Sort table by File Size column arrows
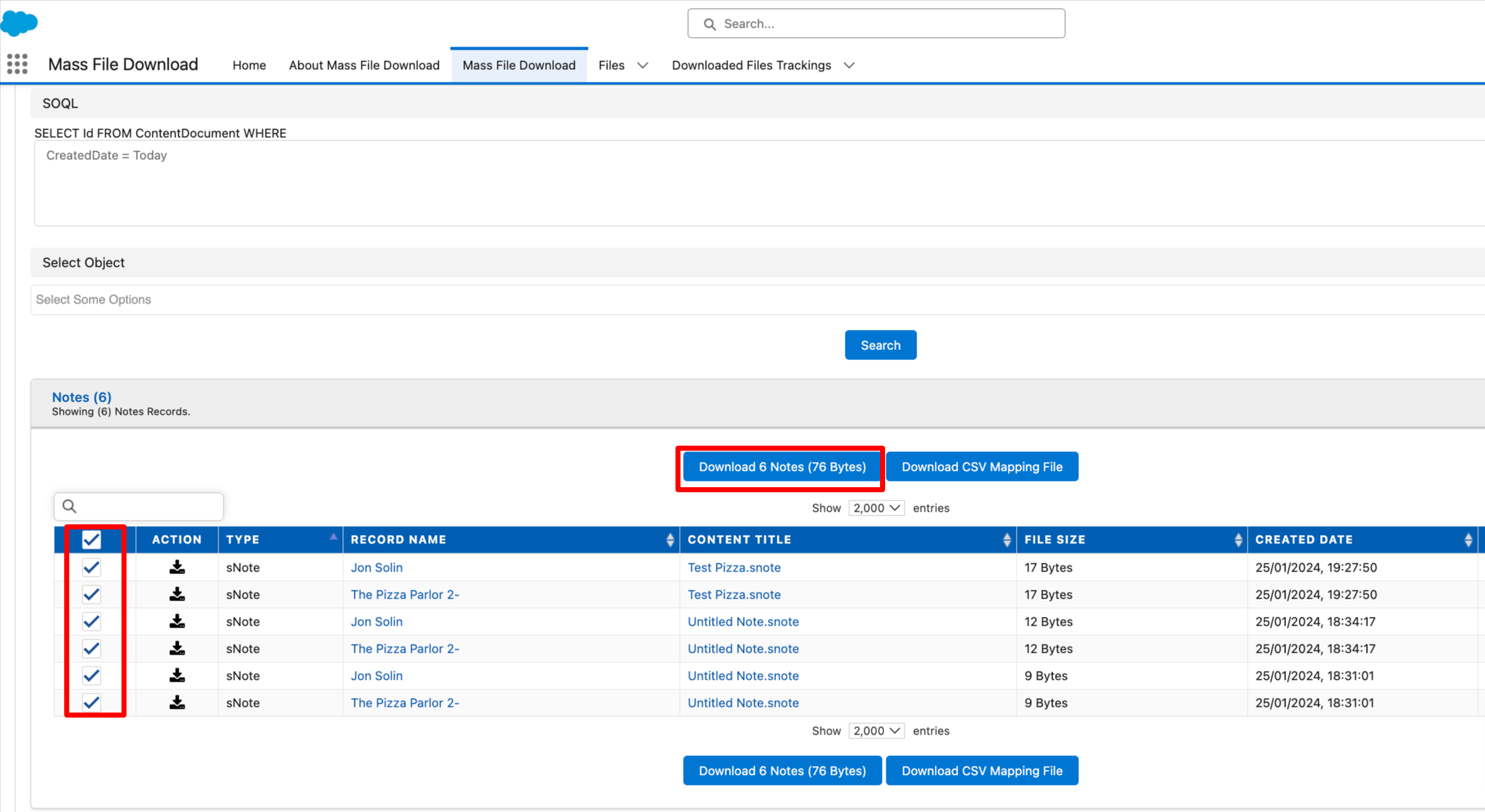This screenshot has height=812, width=1485. (1238, 539)
